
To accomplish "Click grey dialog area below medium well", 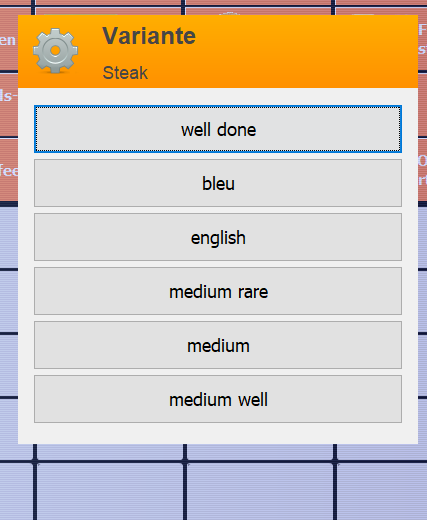I will pos(218,433).
